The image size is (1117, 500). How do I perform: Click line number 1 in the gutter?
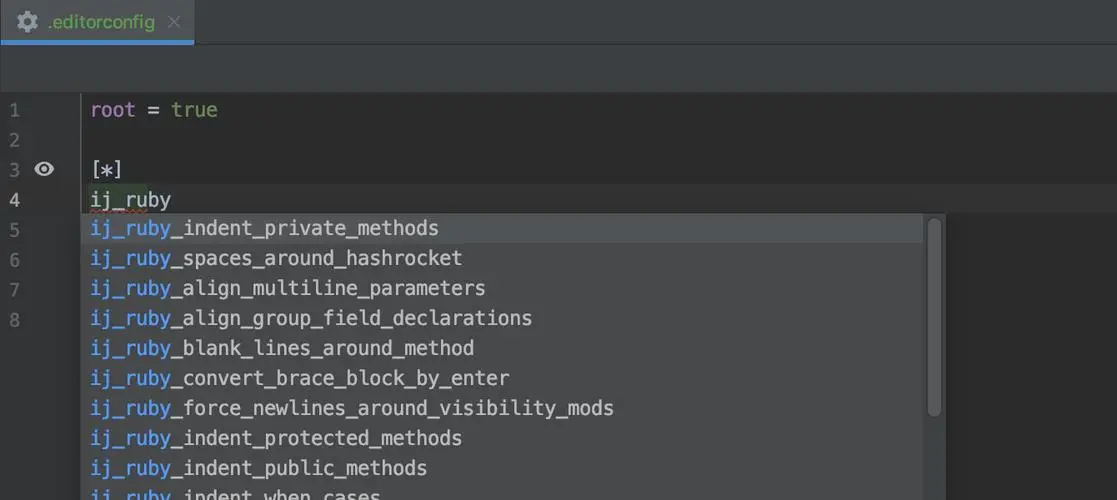[15, 110]
